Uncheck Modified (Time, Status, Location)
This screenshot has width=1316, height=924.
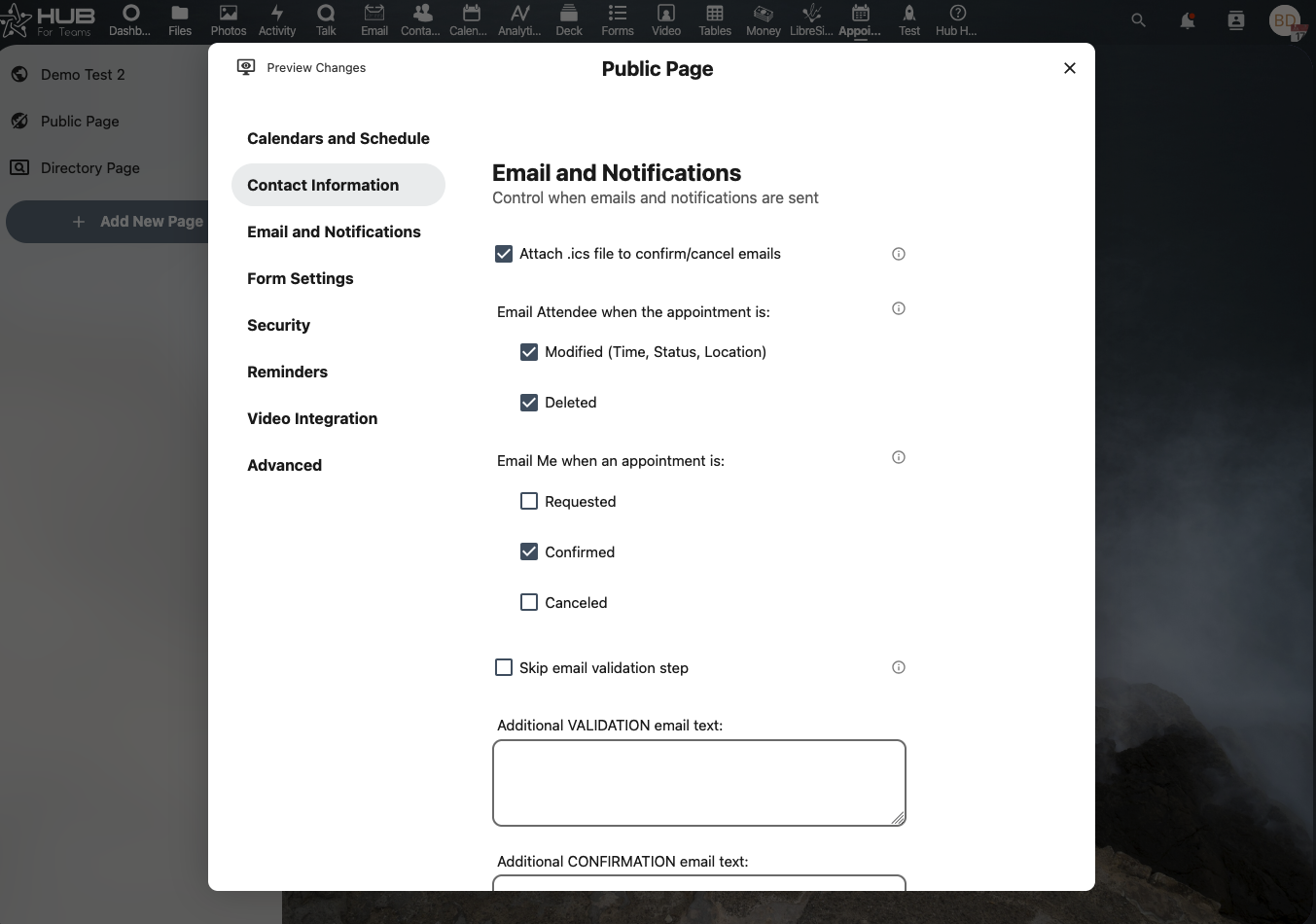tap(529, 352)
